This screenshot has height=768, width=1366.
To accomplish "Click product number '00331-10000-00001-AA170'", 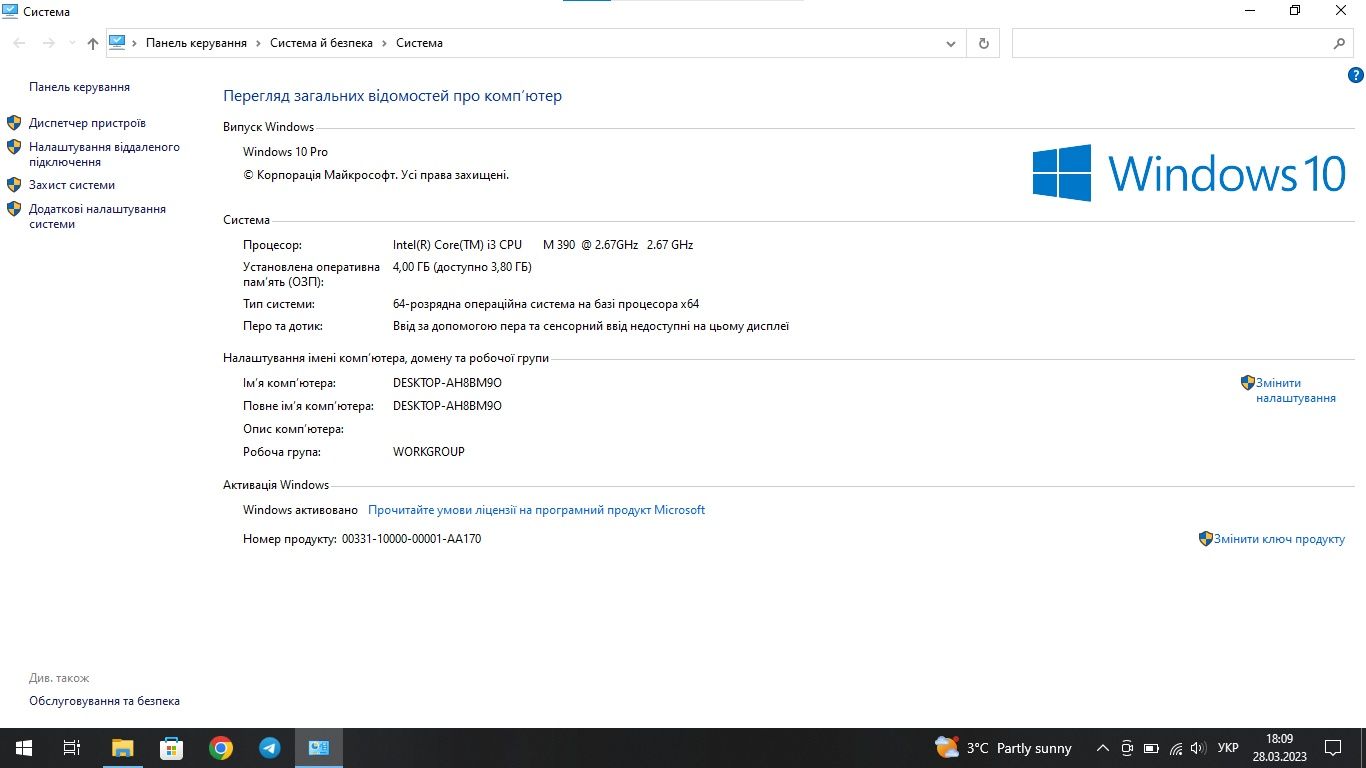I will pyautogui.click(x=411, y=539).
